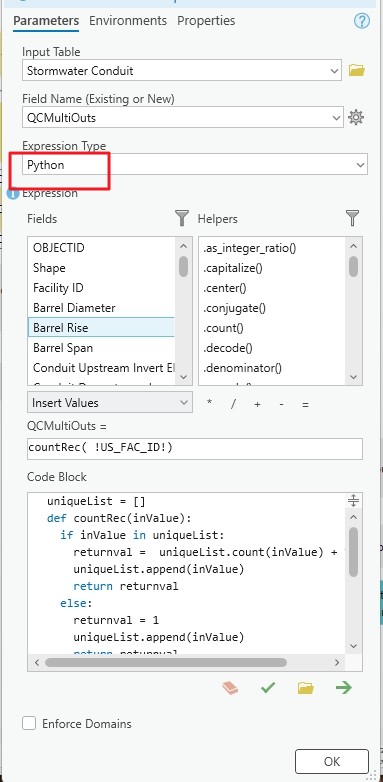Select OBJECTID in Fields list

pos(102,248)
